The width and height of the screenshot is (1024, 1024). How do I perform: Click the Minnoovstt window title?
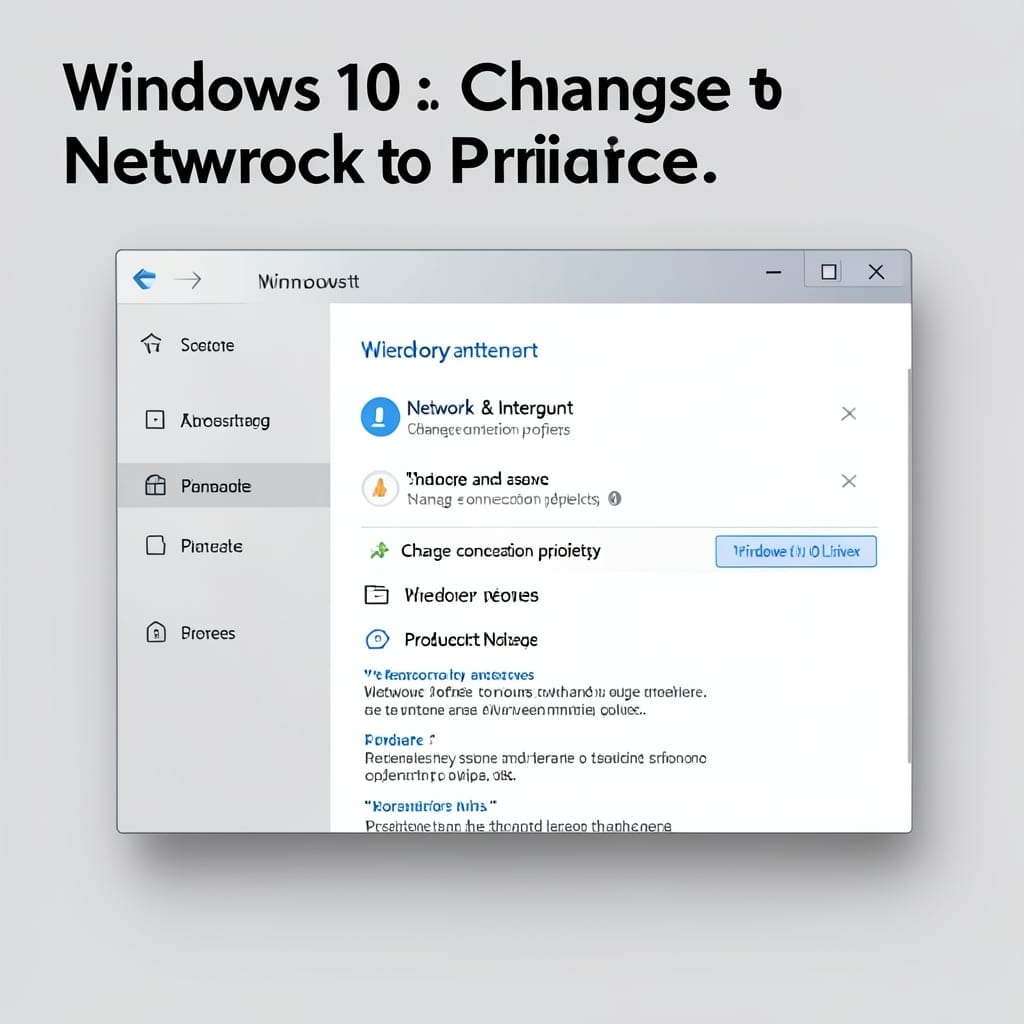click(308, 281)
